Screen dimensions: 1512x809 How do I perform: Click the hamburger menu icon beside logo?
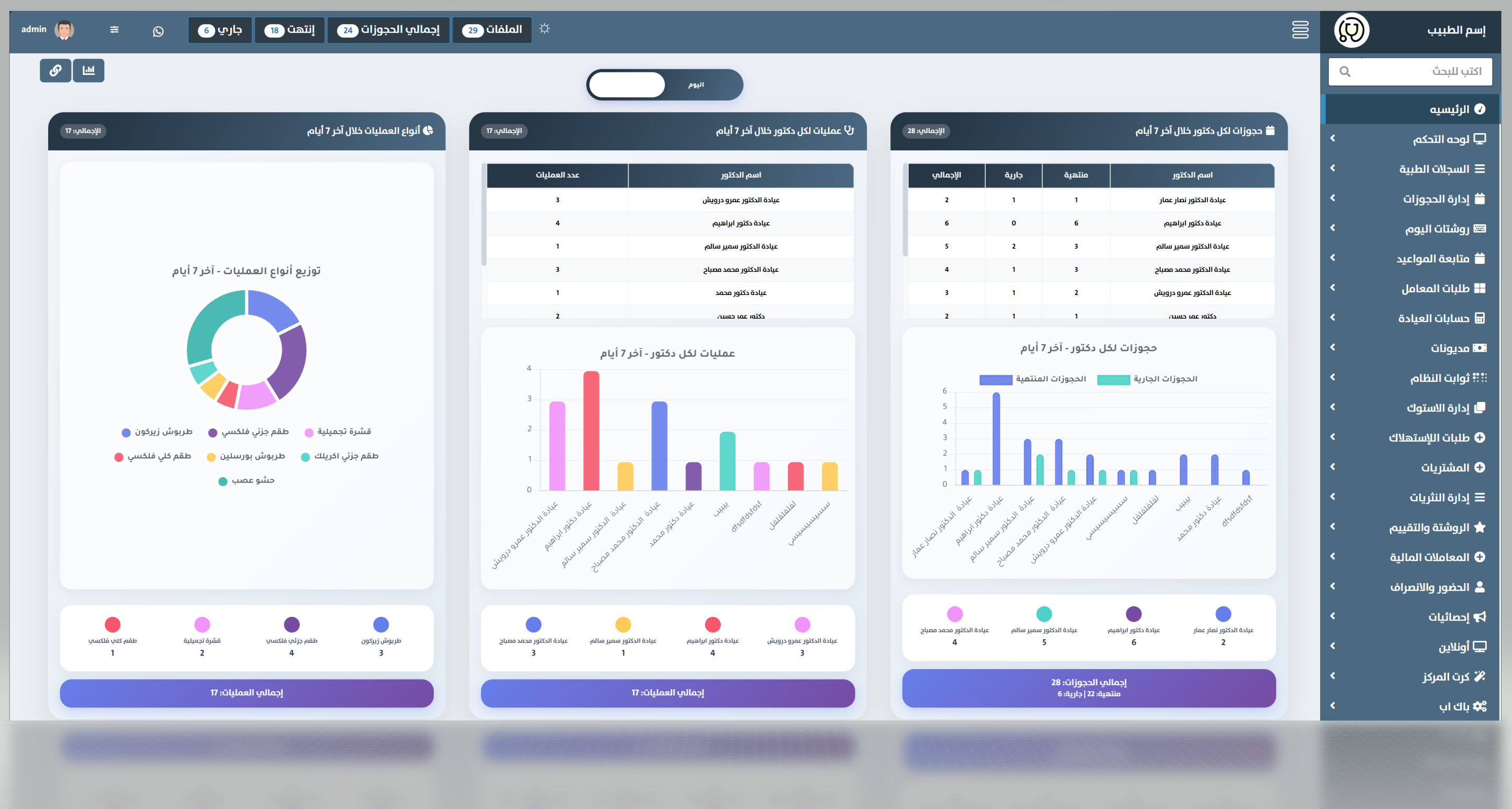point(1300,30)
